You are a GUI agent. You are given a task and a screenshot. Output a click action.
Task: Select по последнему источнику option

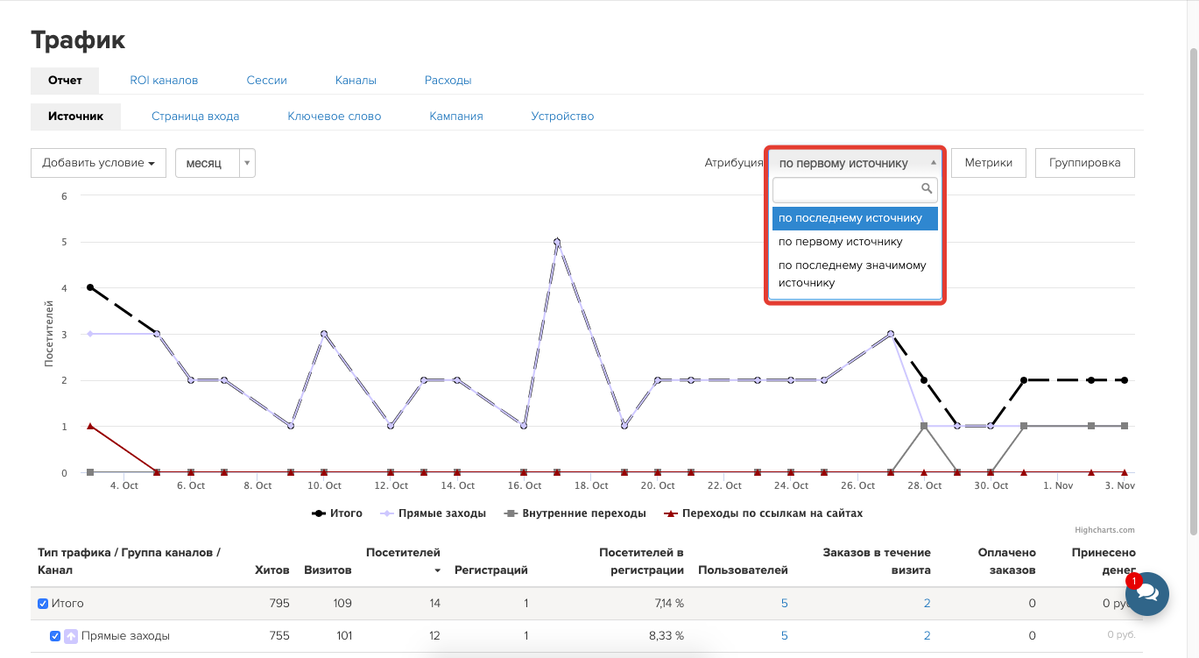click(855, 218)
